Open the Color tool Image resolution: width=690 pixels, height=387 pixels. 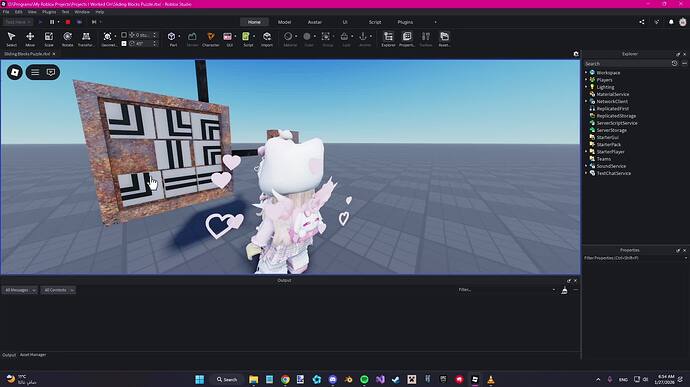pos(307,39)
